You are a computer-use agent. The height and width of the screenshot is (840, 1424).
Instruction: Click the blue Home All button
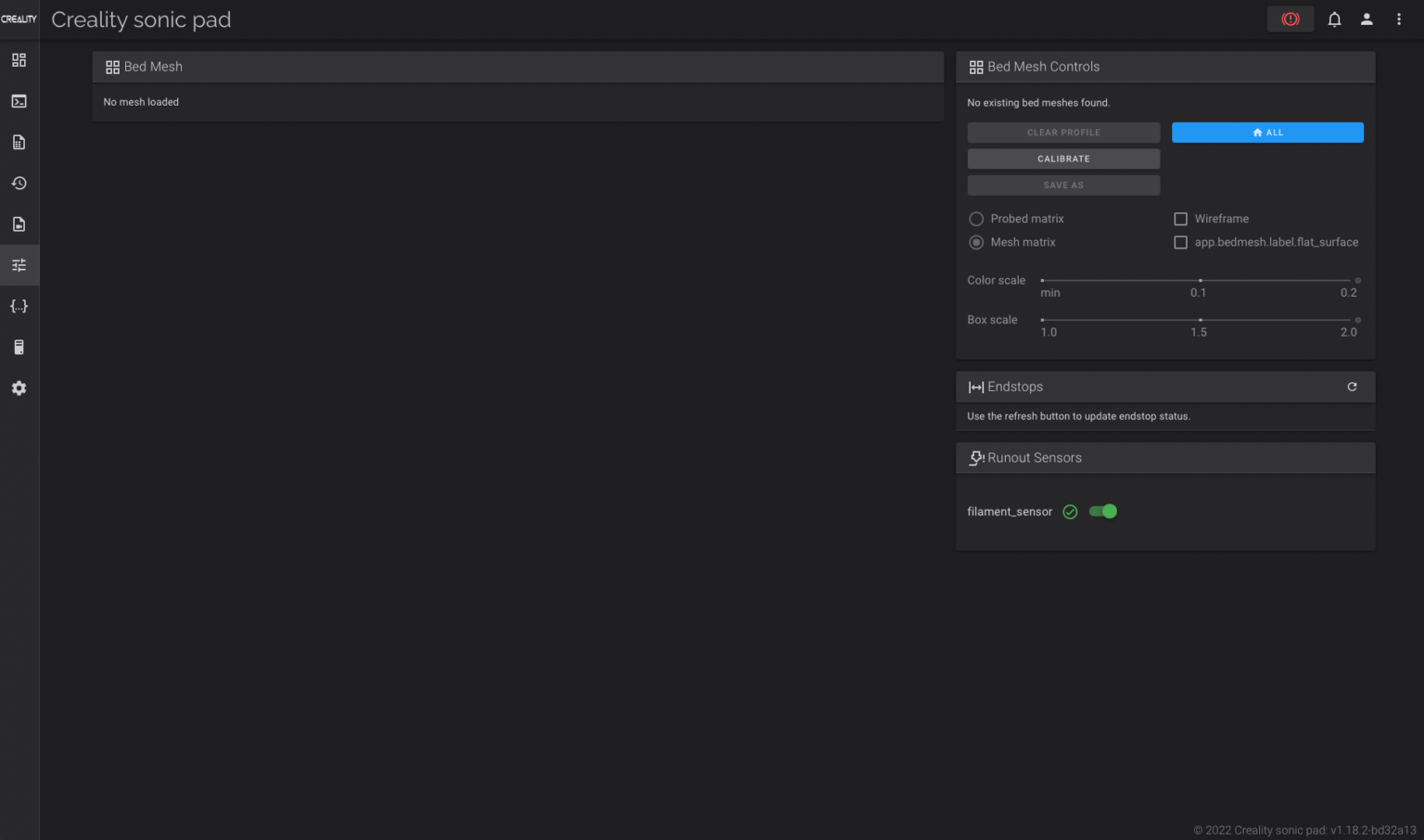pyautogui.click(x=1267, y=133)
